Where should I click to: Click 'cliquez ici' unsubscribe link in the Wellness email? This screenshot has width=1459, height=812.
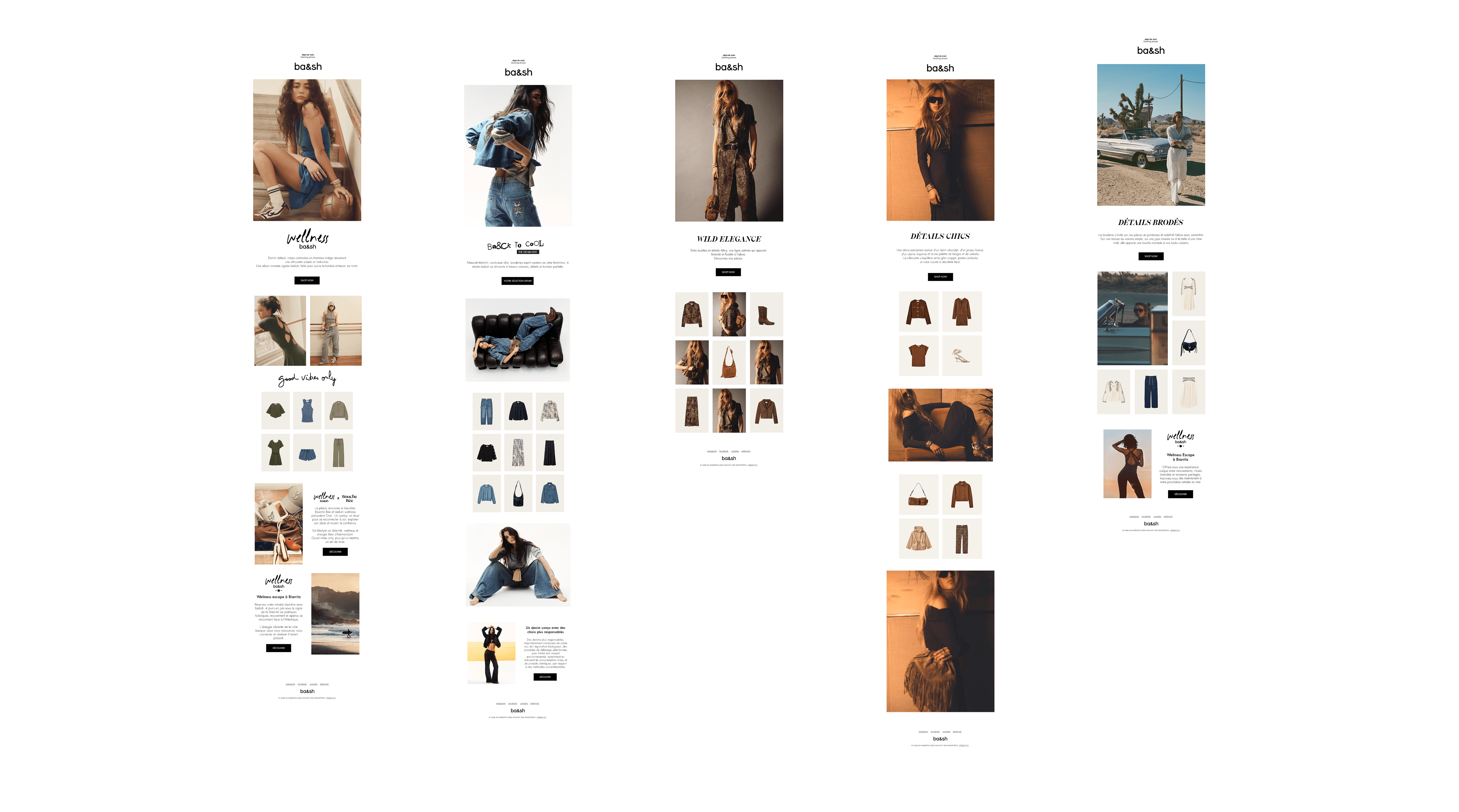(x=331, y=698)
